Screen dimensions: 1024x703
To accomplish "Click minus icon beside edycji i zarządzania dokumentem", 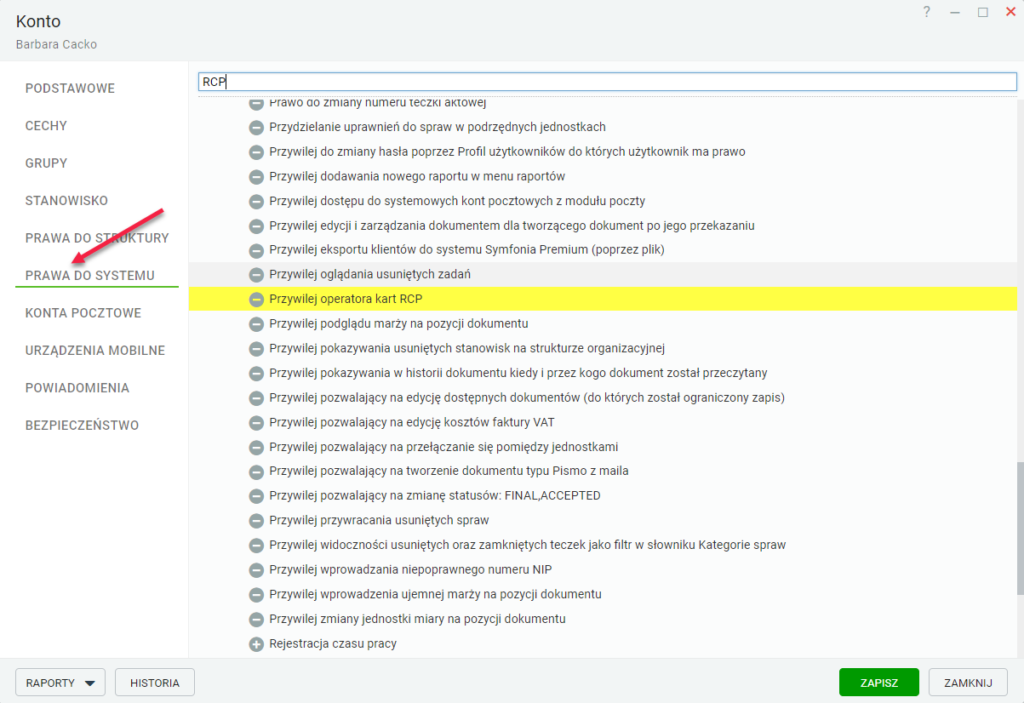I will [256, 226].
